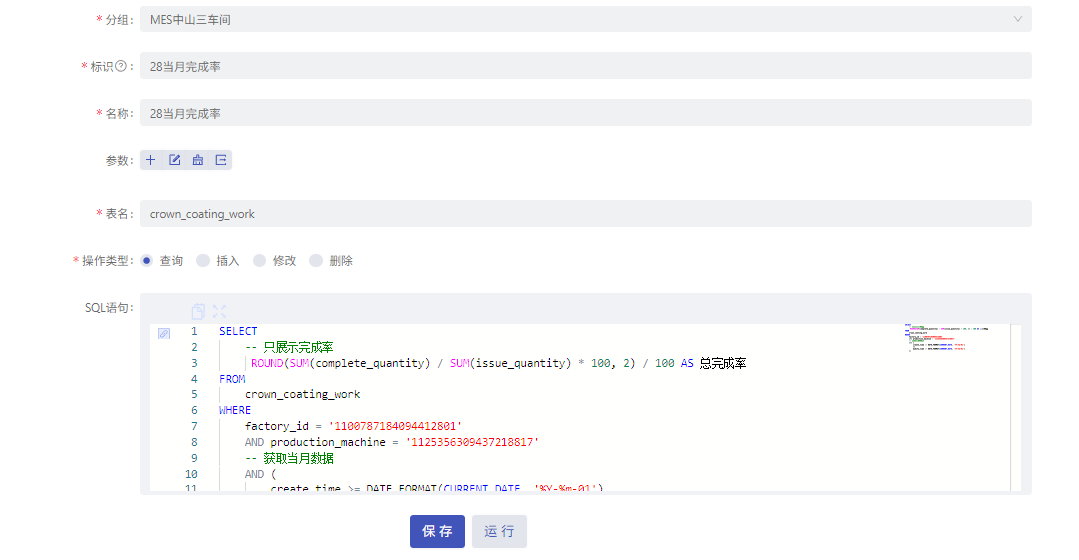The width and height of the screenshot is (1079, 560).
Task: Click the 运行 button
Action: (500, 531)
